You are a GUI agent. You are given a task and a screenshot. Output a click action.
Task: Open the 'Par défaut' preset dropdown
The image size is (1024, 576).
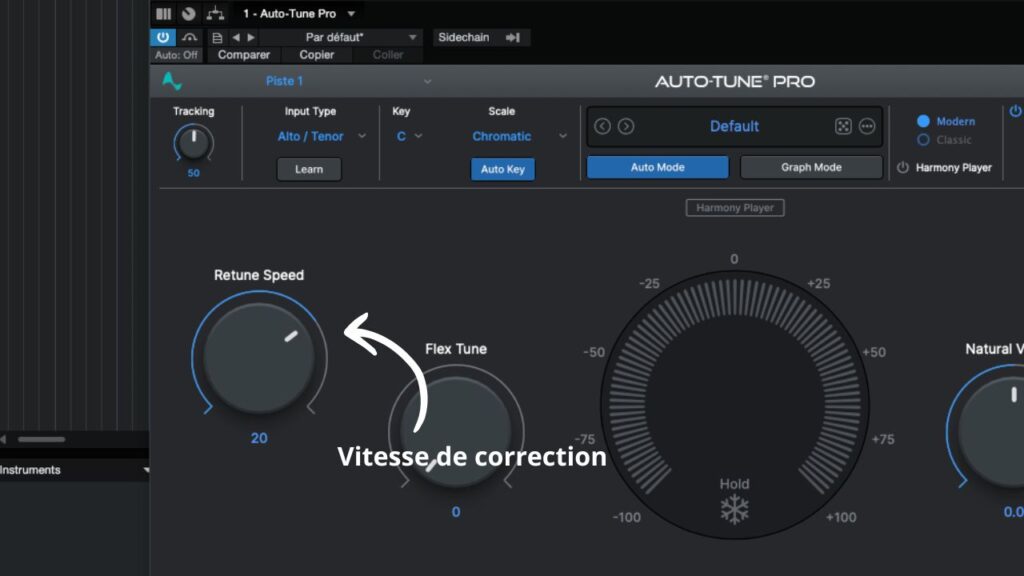click(341, 37)
